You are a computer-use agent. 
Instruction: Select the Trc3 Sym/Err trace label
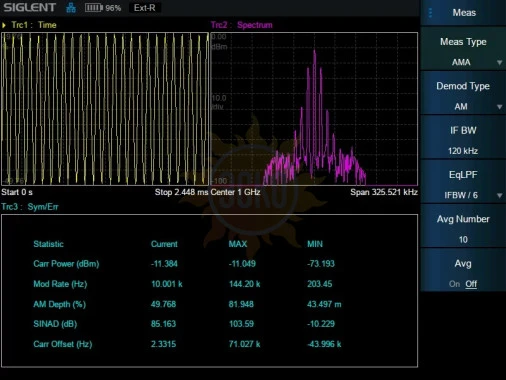(30, 207)
